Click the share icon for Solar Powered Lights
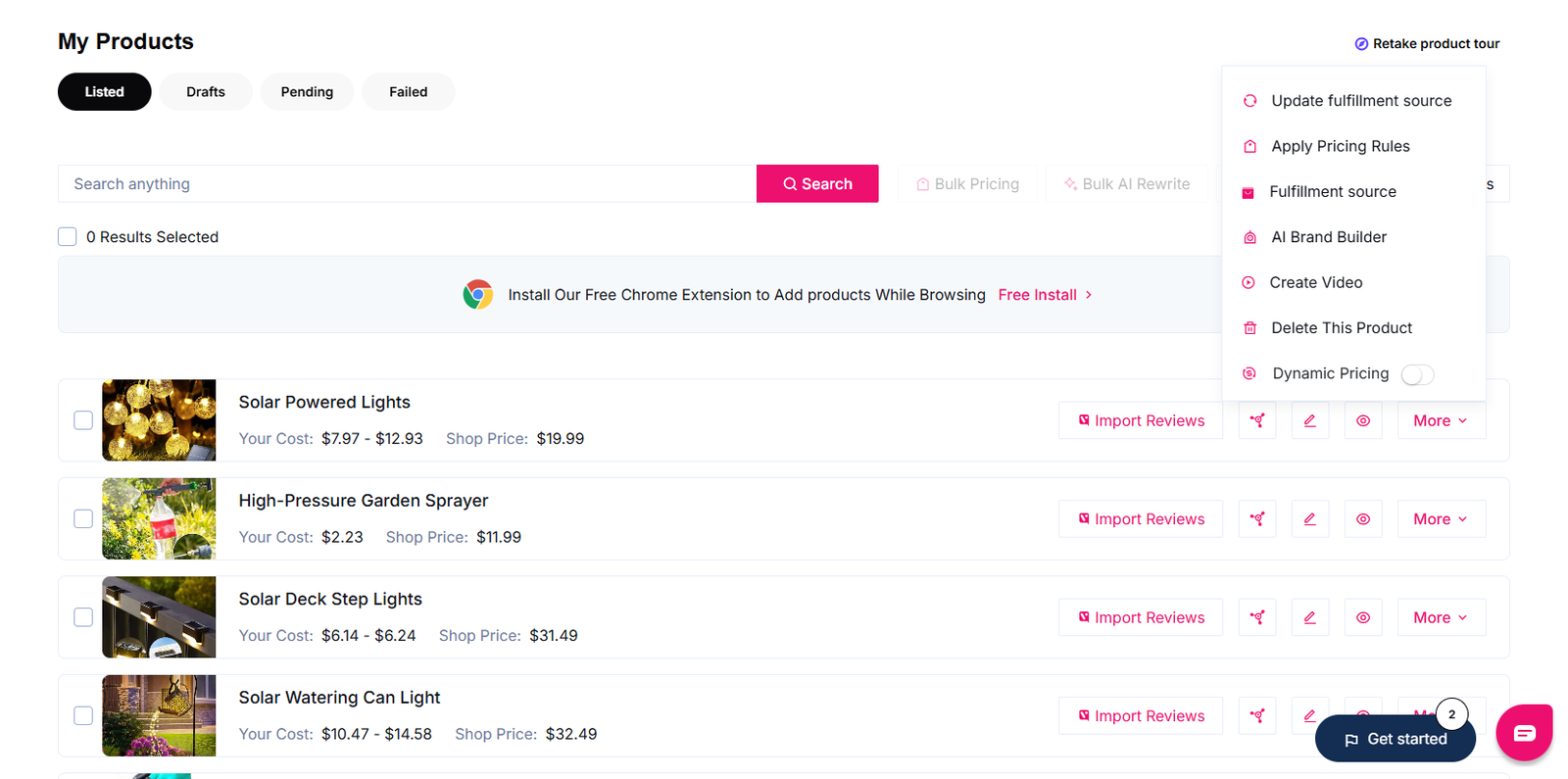This screenshot has width=1568, height=779. point(1257,420)
